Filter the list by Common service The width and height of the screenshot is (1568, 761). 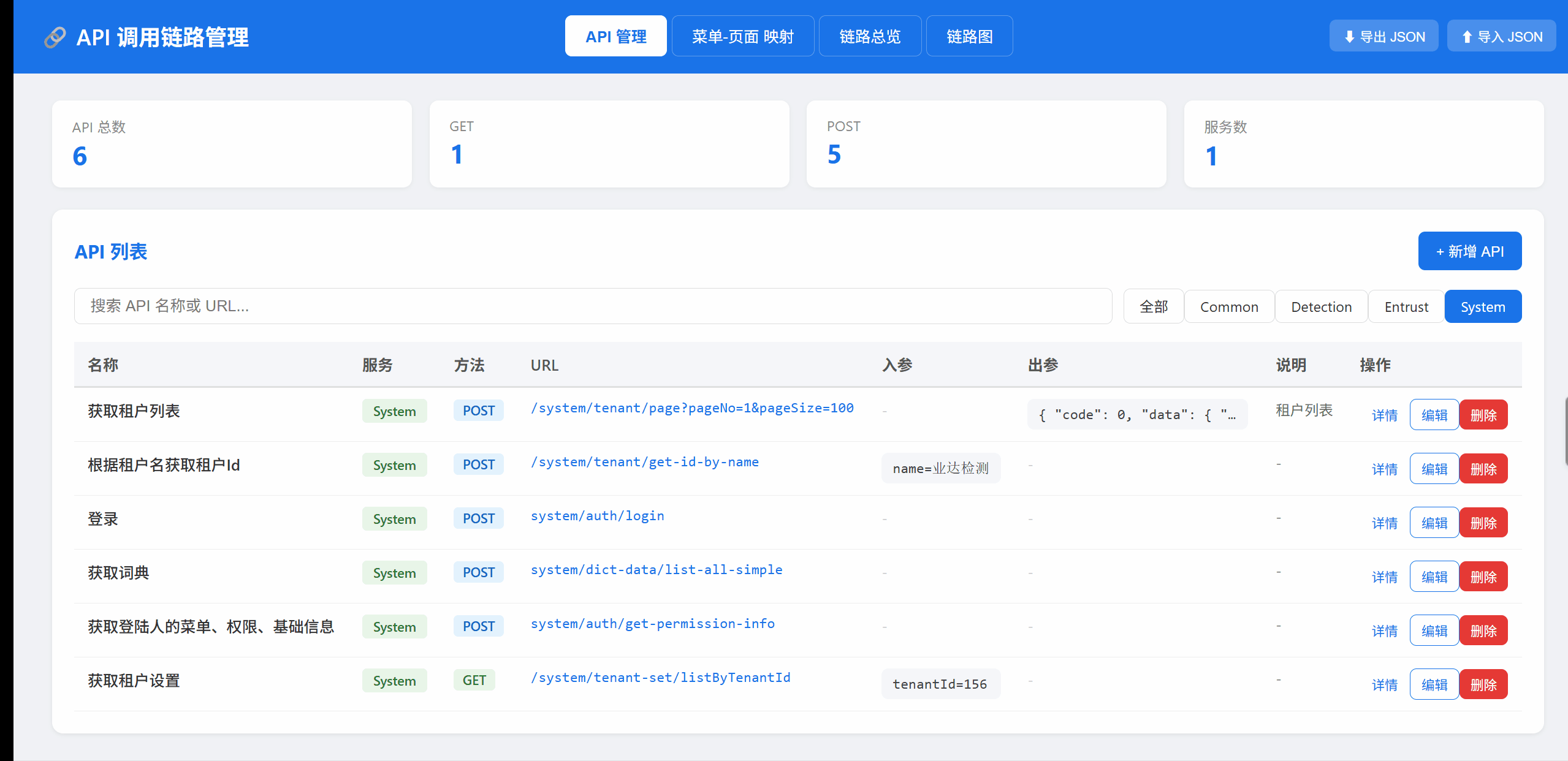(x=1229, y=306)
